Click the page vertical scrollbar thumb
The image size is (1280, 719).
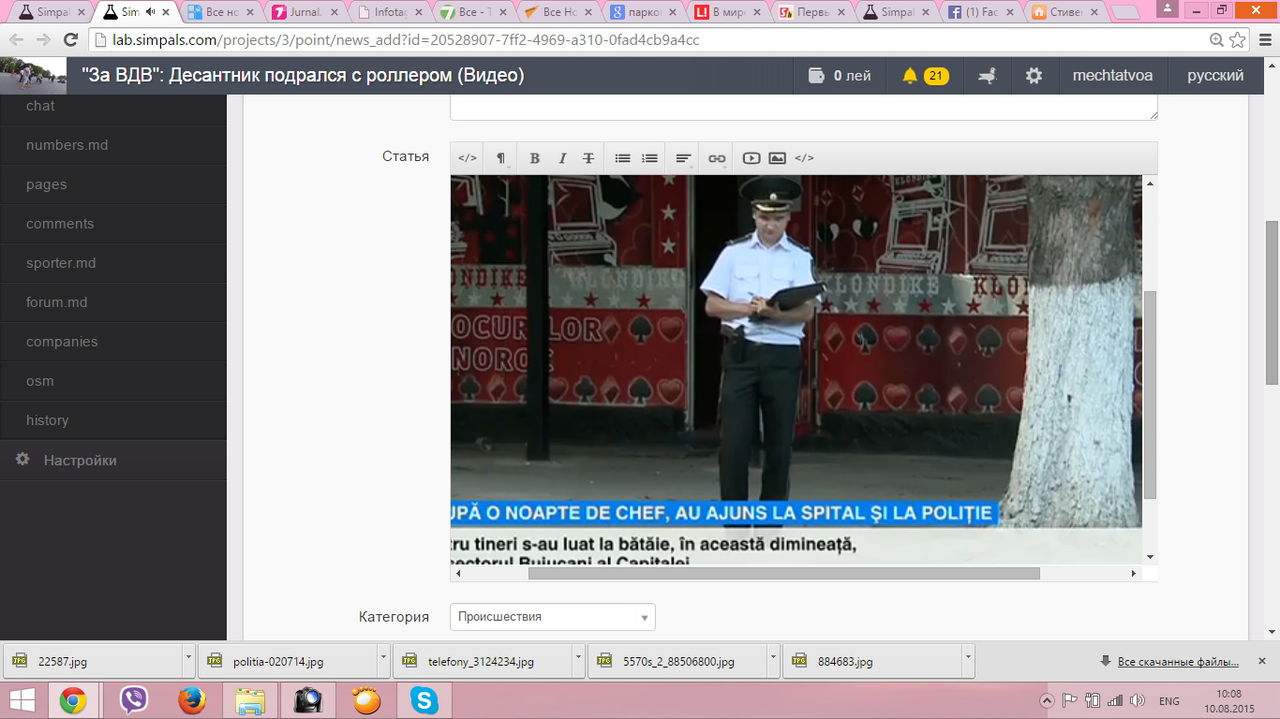(x=1272, y=303)
